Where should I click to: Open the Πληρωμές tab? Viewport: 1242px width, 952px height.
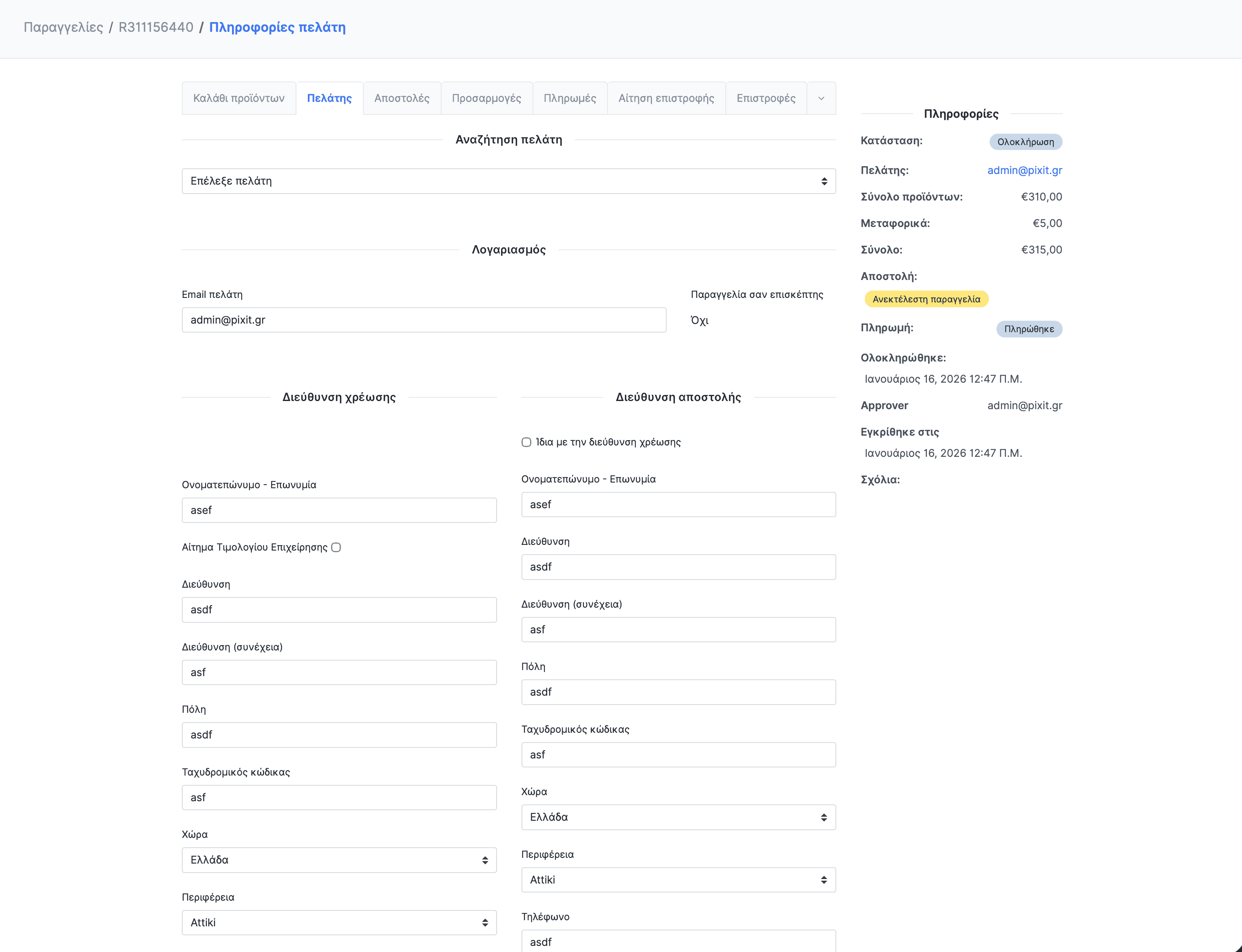[569, 98]
